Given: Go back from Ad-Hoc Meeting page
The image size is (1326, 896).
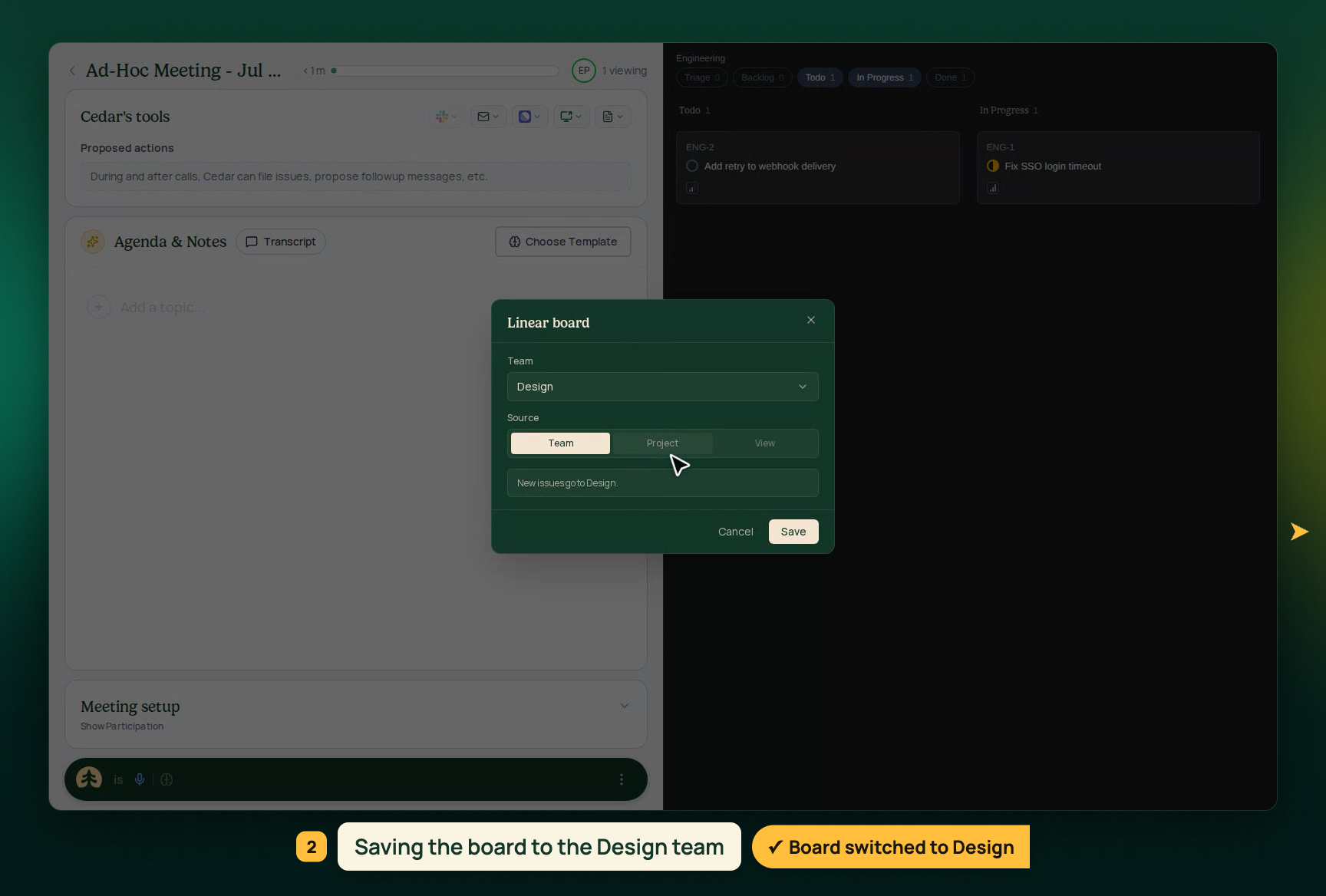Looking at the screenshot, I should (x=72, y=71).
